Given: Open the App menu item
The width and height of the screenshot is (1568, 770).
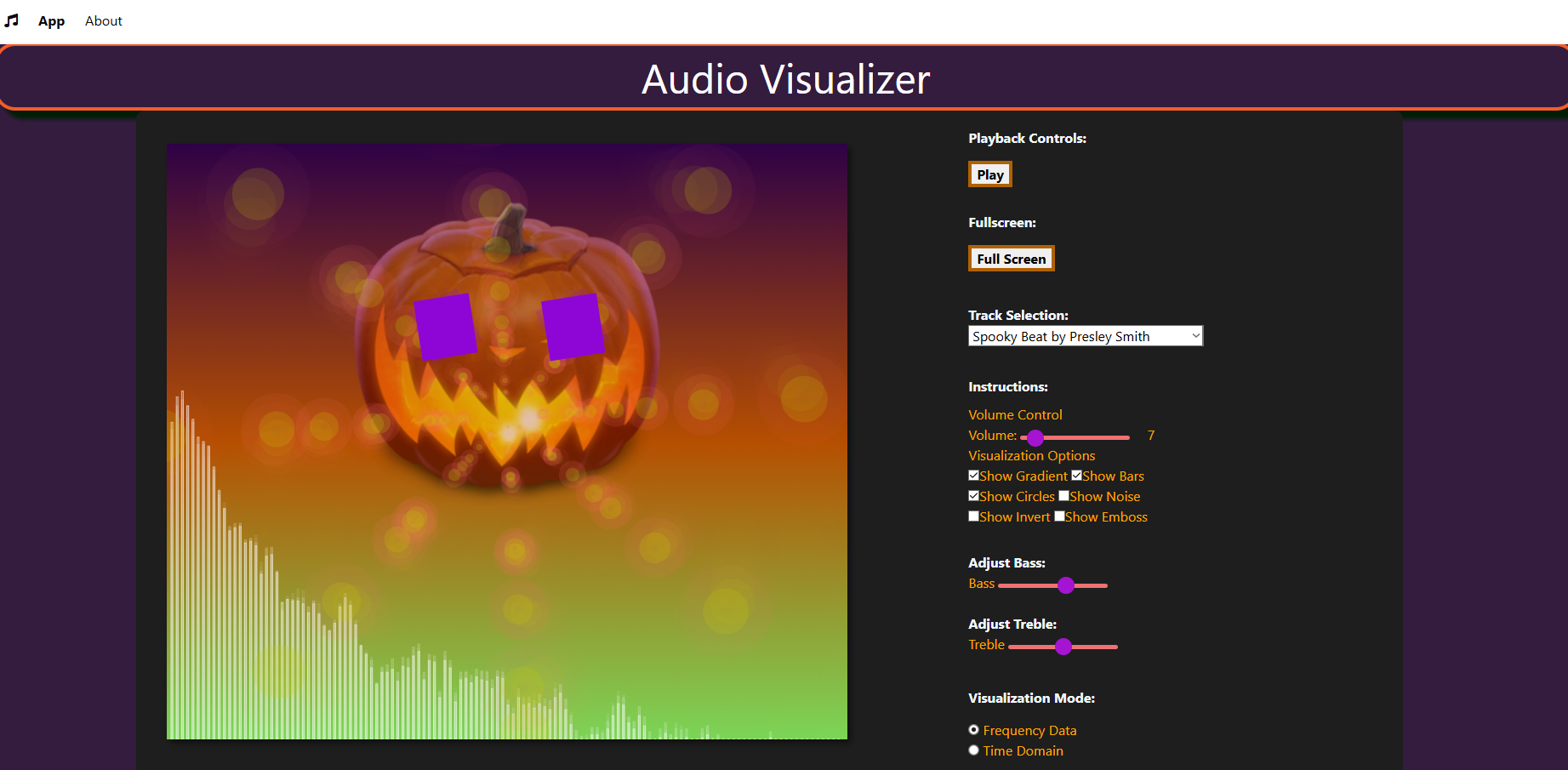Looking at the screenshot, I should (x=51, y=20).
